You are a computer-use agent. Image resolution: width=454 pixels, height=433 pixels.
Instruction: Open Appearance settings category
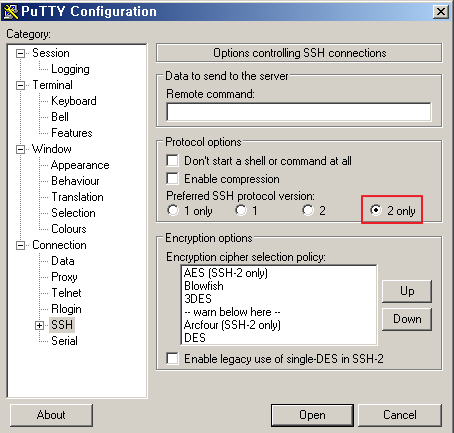[80, 165]
